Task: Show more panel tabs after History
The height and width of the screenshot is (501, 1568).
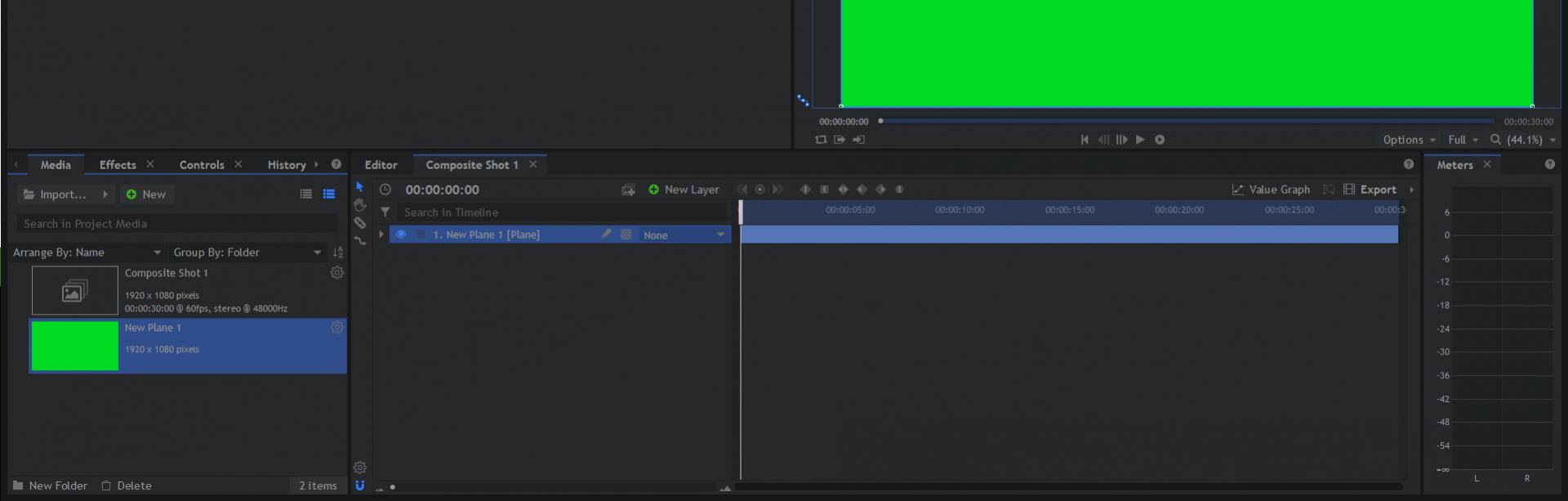Action: [x=317, y=164]
